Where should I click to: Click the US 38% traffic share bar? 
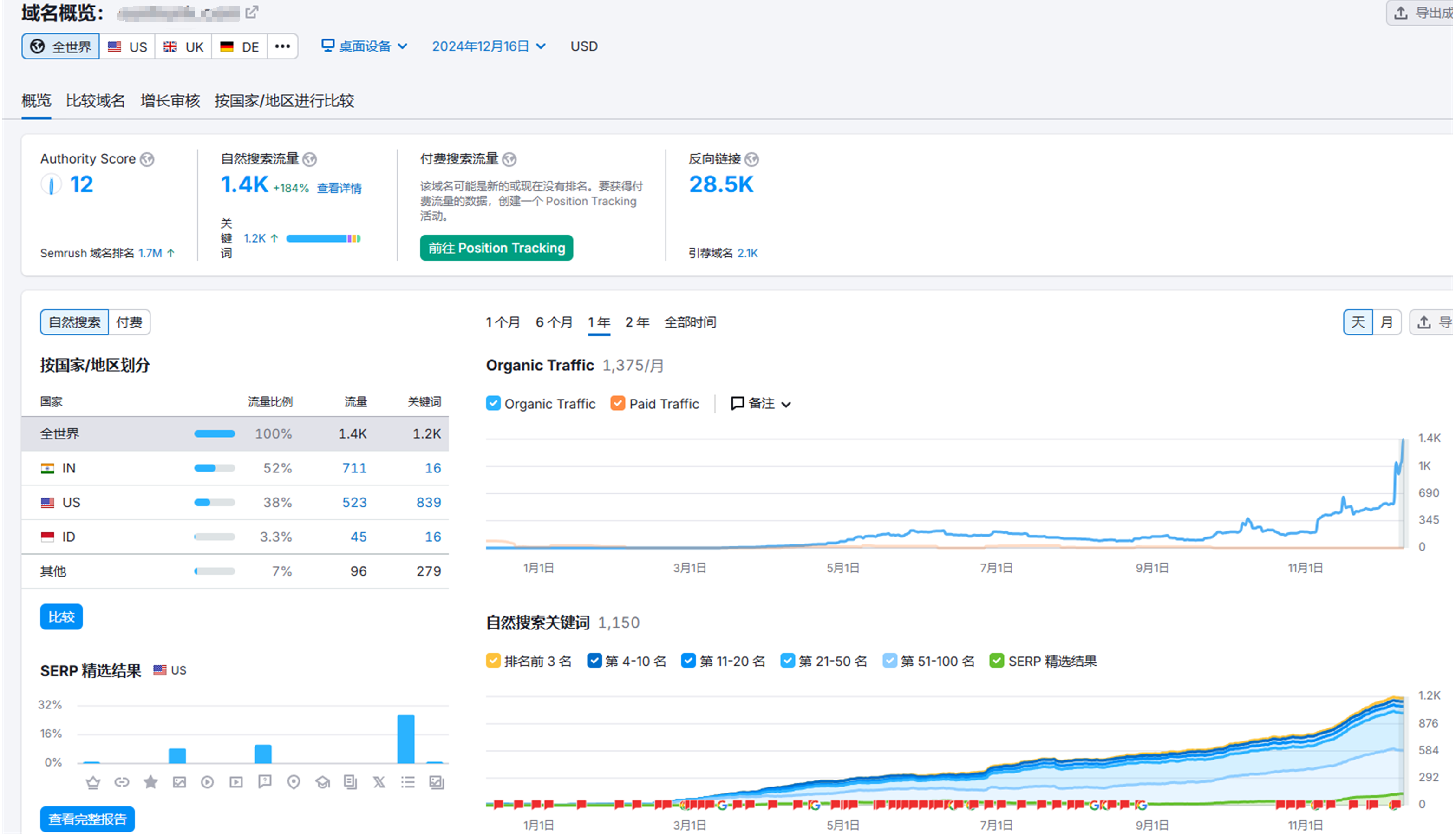coord(215,503)
